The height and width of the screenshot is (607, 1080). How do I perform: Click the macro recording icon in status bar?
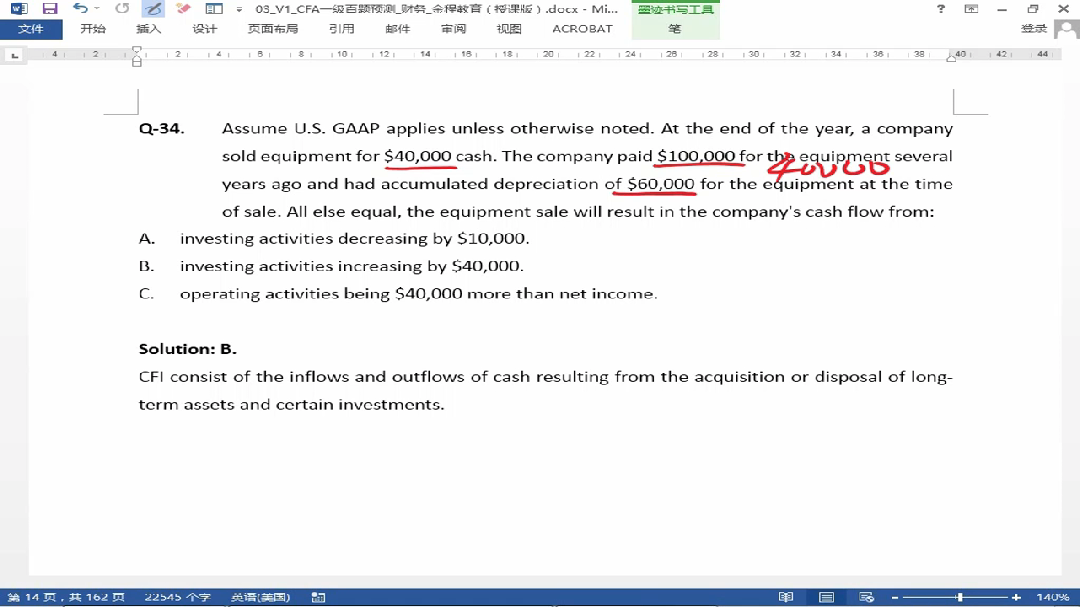(318, 597)
